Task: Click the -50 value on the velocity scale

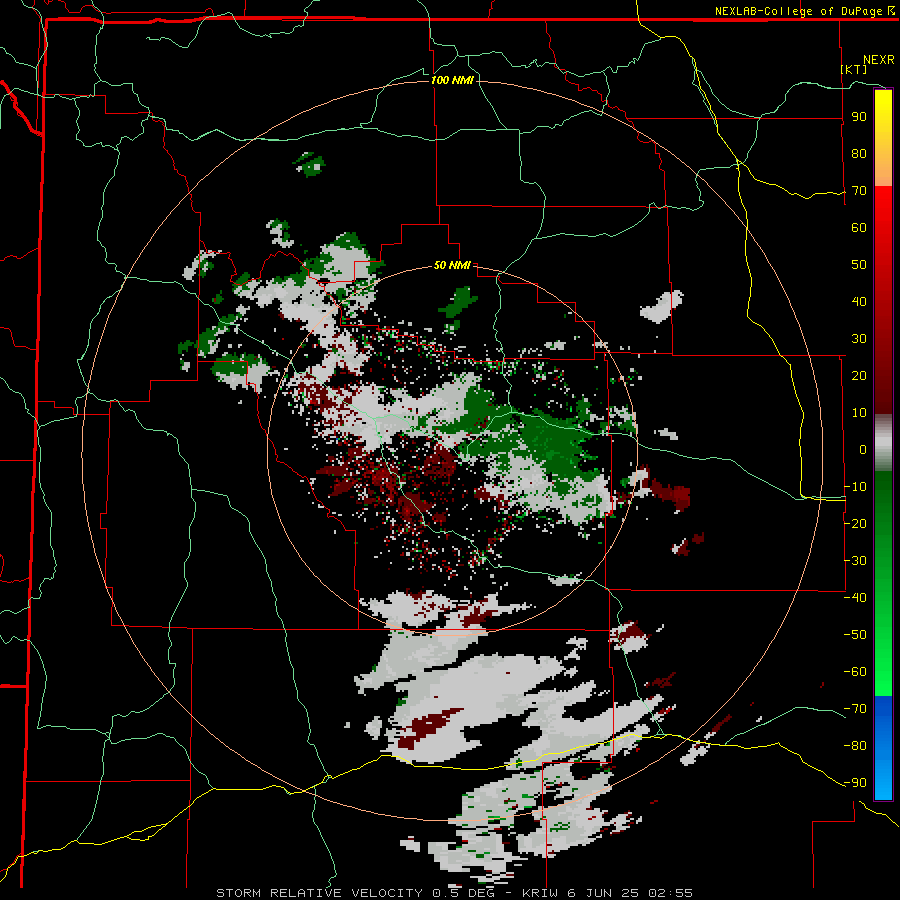Action: pos(855,635)
